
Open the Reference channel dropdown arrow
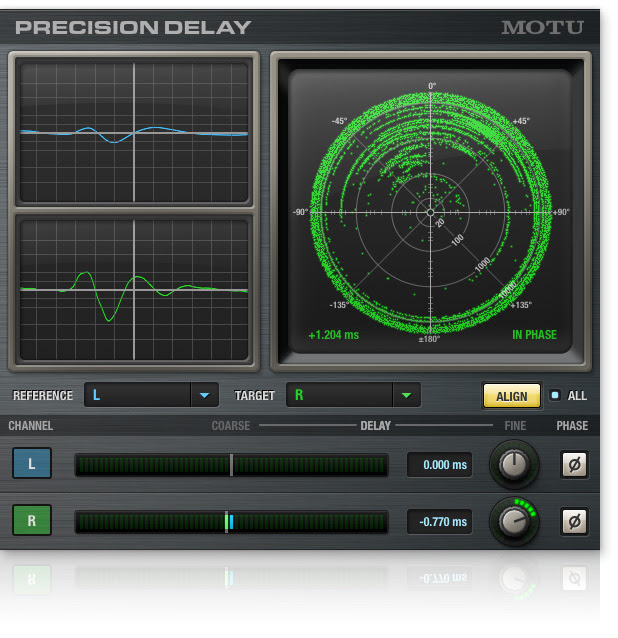pos(204,395)
